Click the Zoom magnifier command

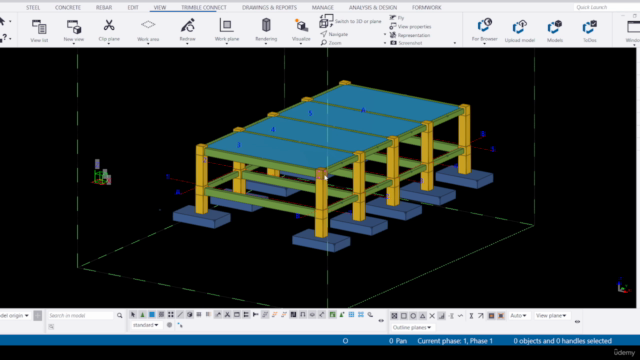click(331, 43)
